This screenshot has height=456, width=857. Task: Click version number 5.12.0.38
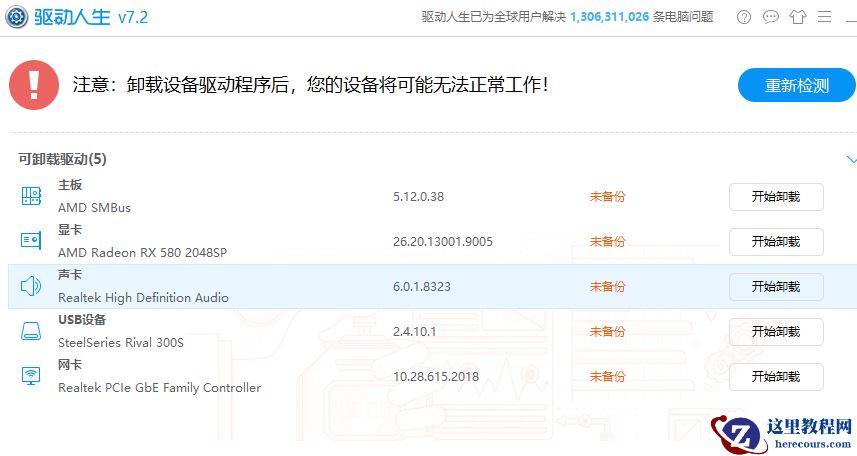coord(419,197)
